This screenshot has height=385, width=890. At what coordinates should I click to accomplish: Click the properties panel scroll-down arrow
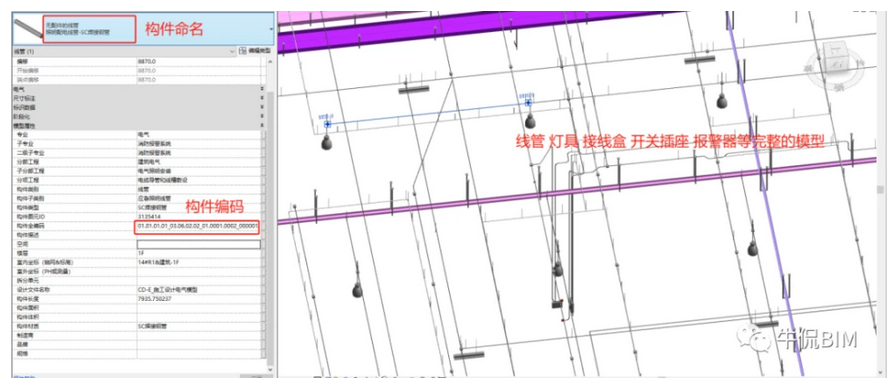tap(270, 370)
